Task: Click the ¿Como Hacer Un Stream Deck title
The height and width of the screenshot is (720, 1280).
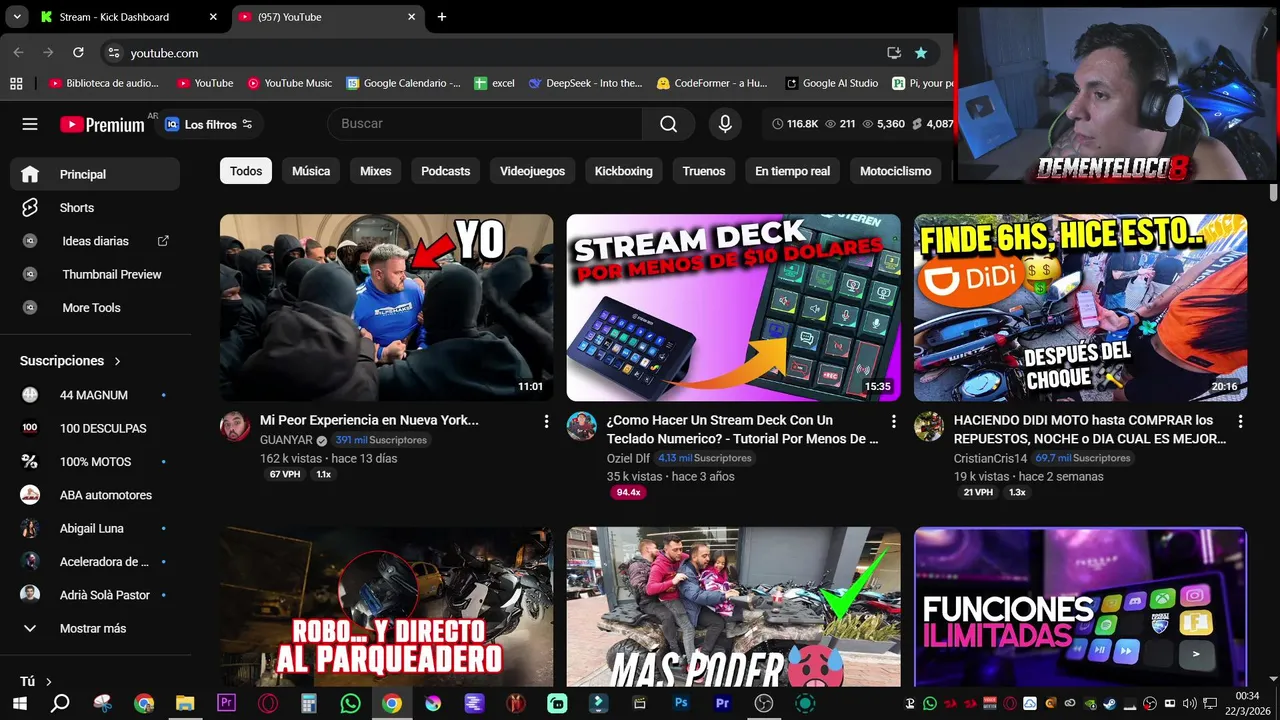Action: tap(742, 430)
